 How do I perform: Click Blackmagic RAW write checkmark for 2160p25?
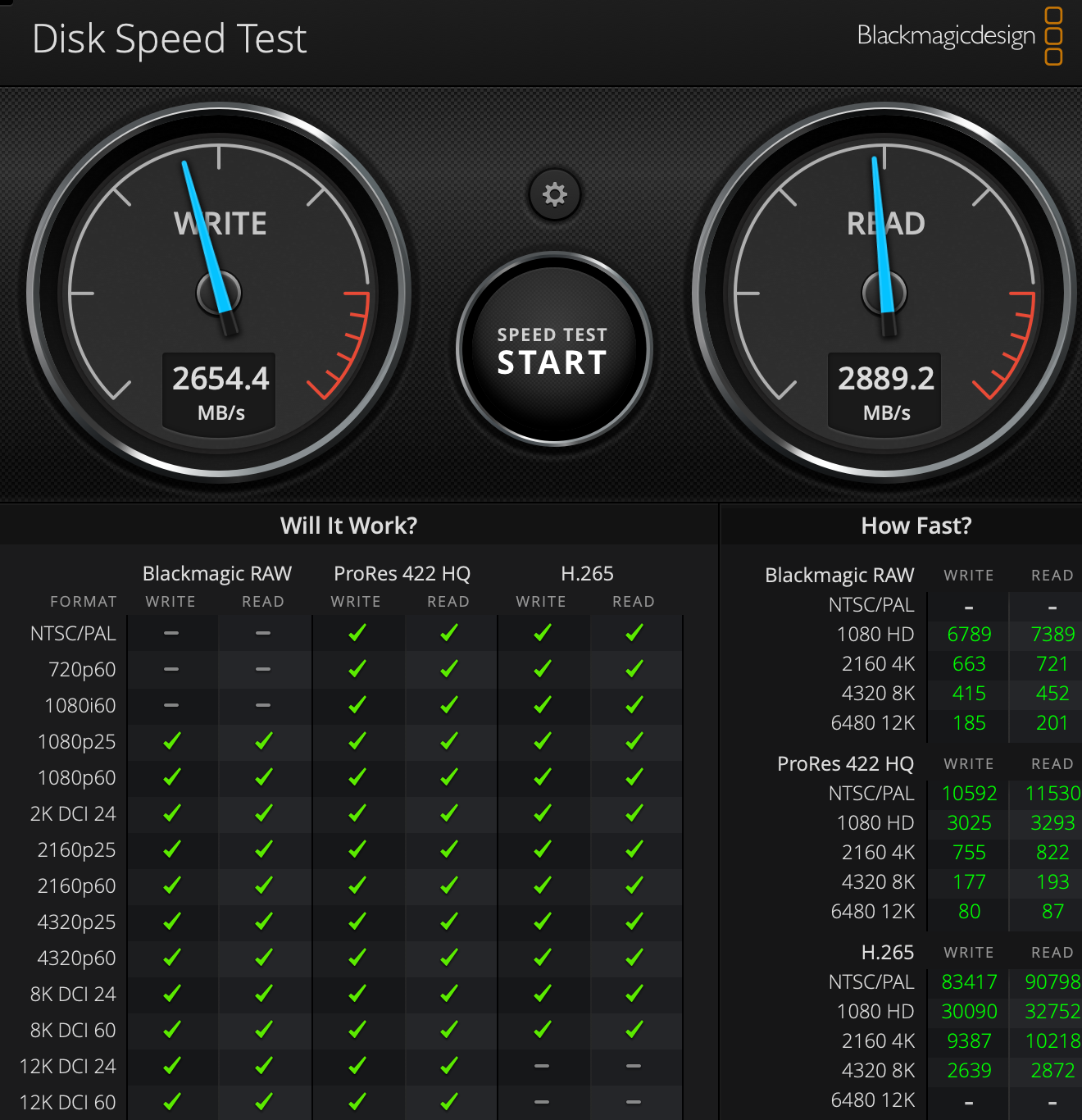point(171,849)
